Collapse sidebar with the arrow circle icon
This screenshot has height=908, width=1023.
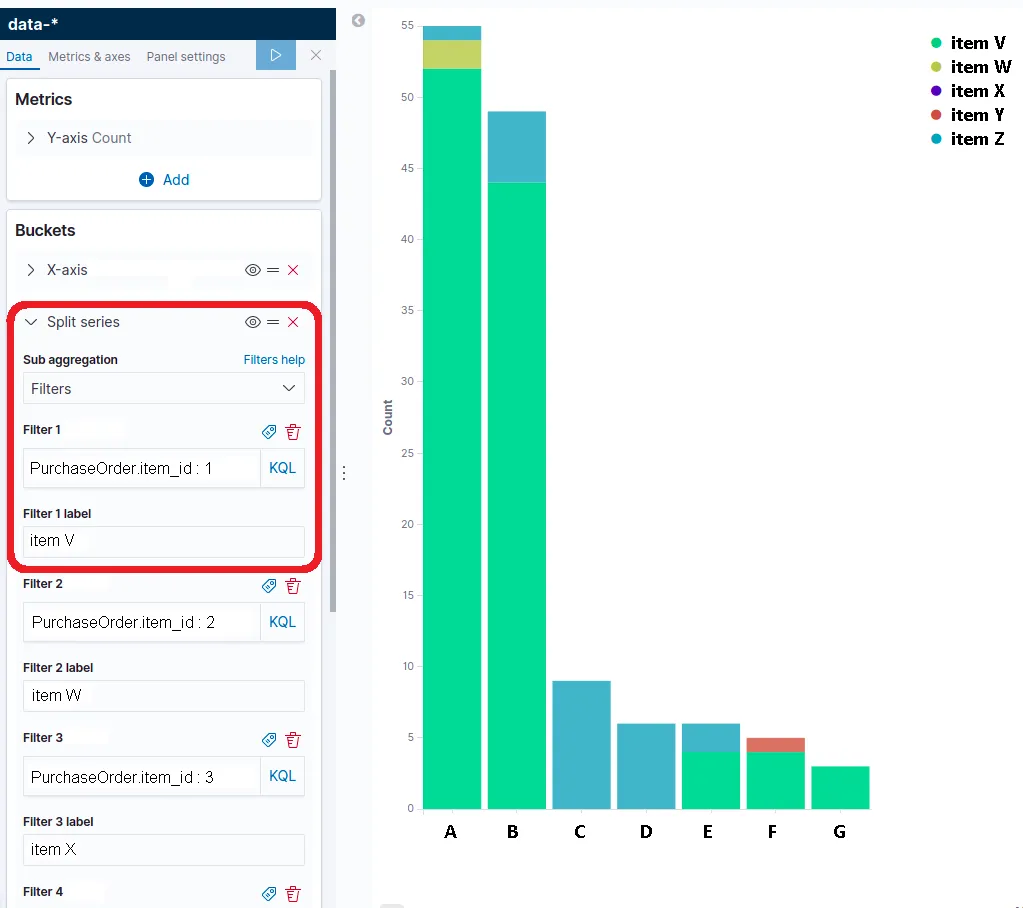(x=358, y=20)
